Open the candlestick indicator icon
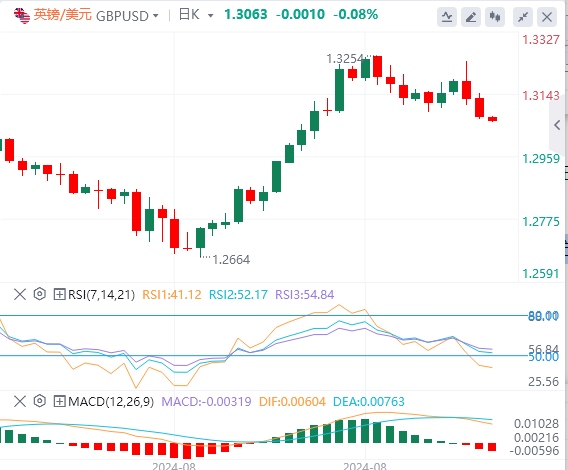 click(495, 17)
